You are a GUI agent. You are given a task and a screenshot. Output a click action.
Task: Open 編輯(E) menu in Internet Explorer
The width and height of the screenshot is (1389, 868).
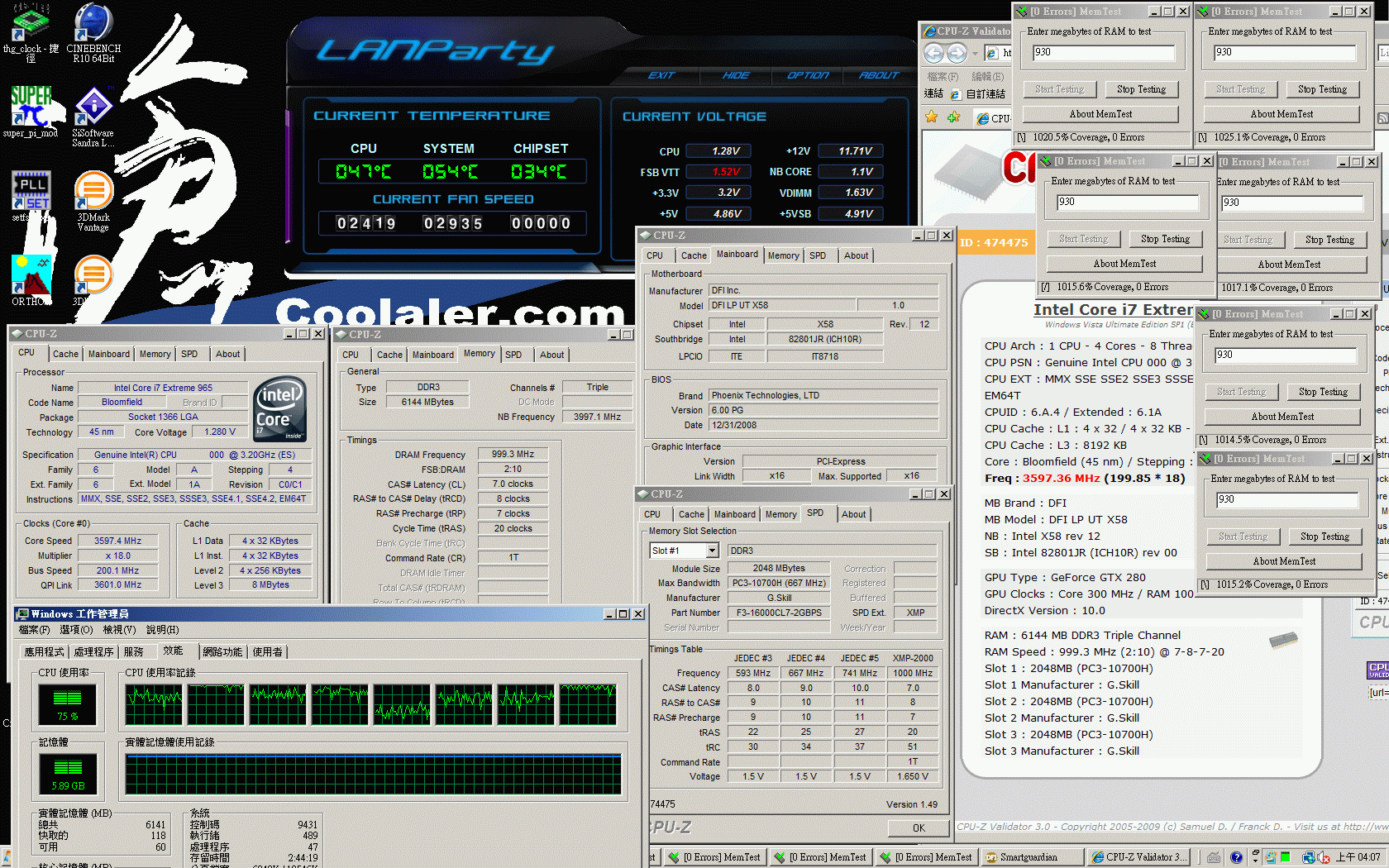point(987,76)
